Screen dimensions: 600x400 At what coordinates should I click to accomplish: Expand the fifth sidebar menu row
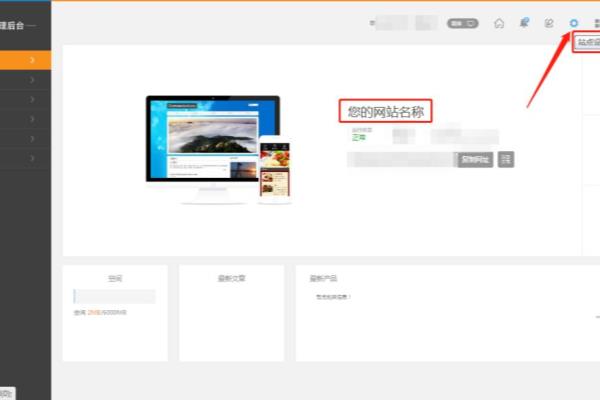(25, 139)
